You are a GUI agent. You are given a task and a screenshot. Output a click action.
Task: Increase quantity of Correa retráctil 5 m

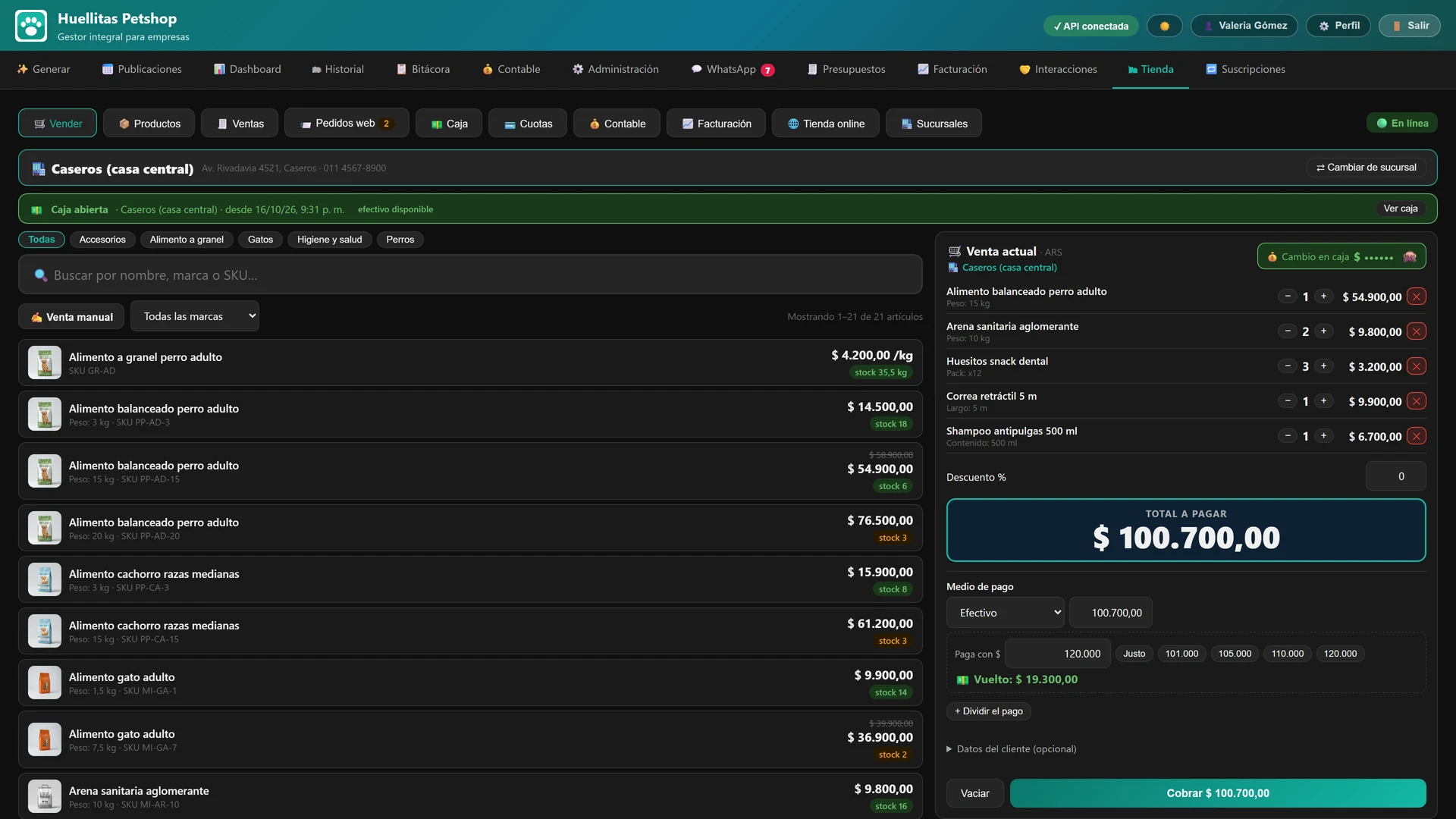(1324, 401)
